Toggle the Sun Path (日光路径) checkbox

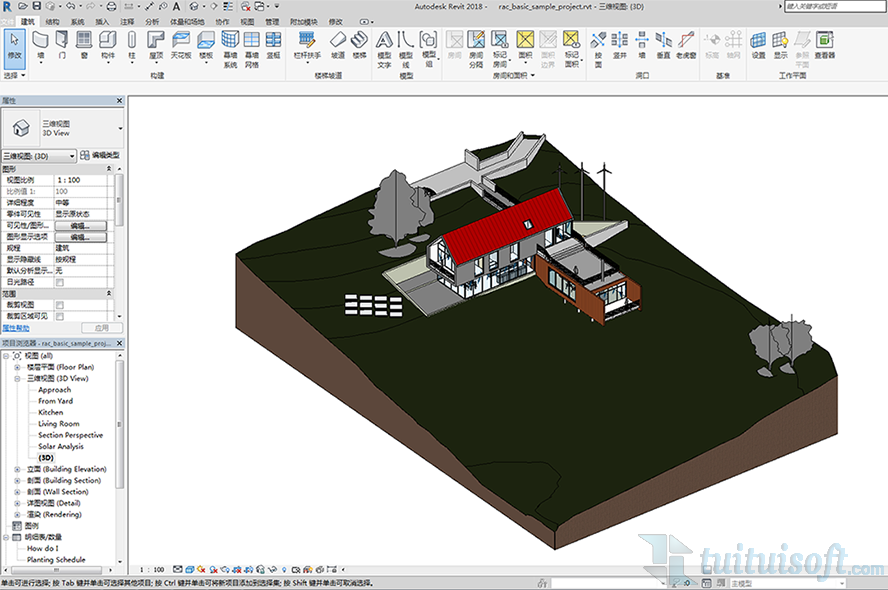pos(60,282)
